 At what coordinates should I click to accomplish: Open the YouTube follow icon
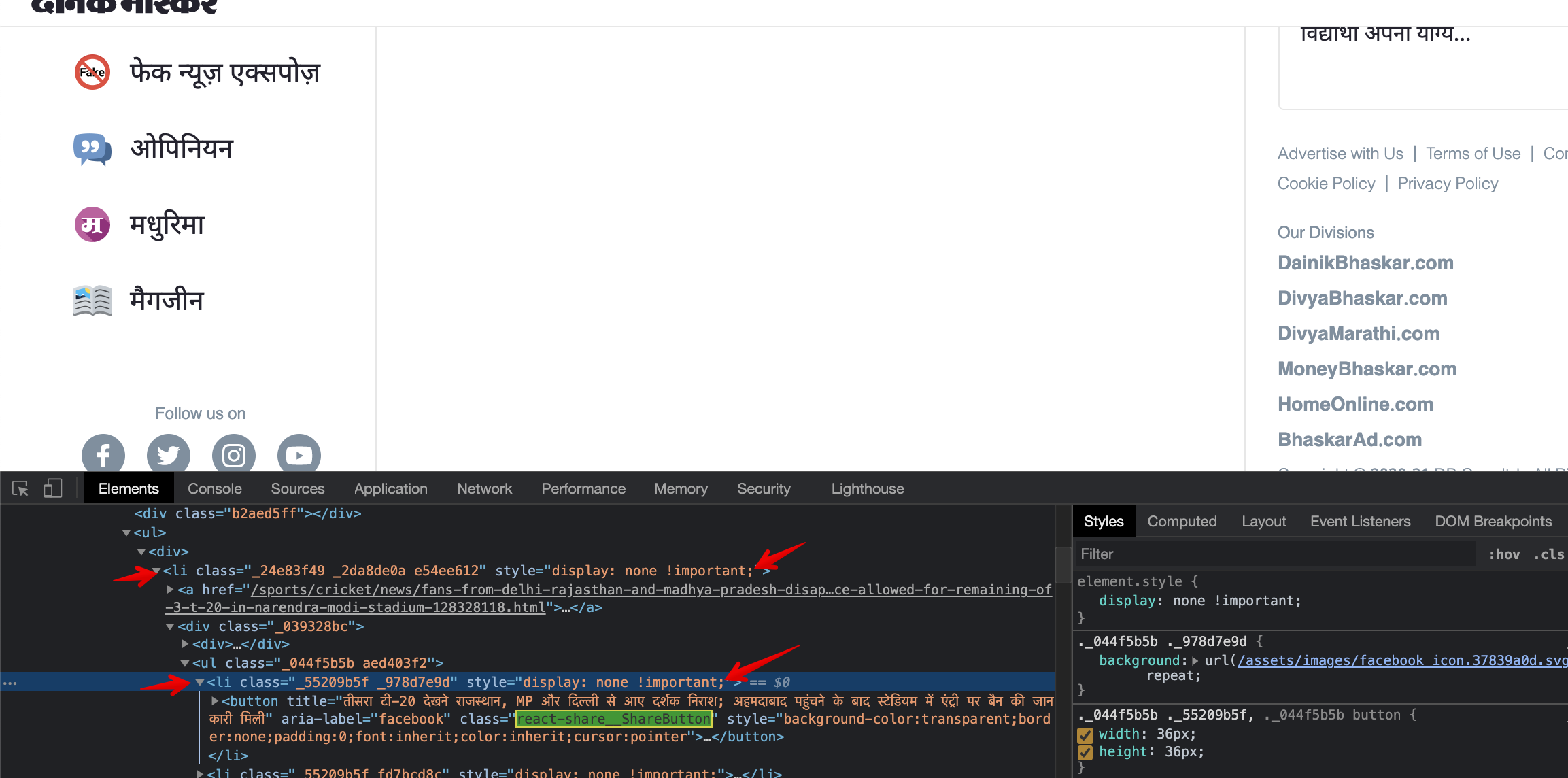pos(299,454)
